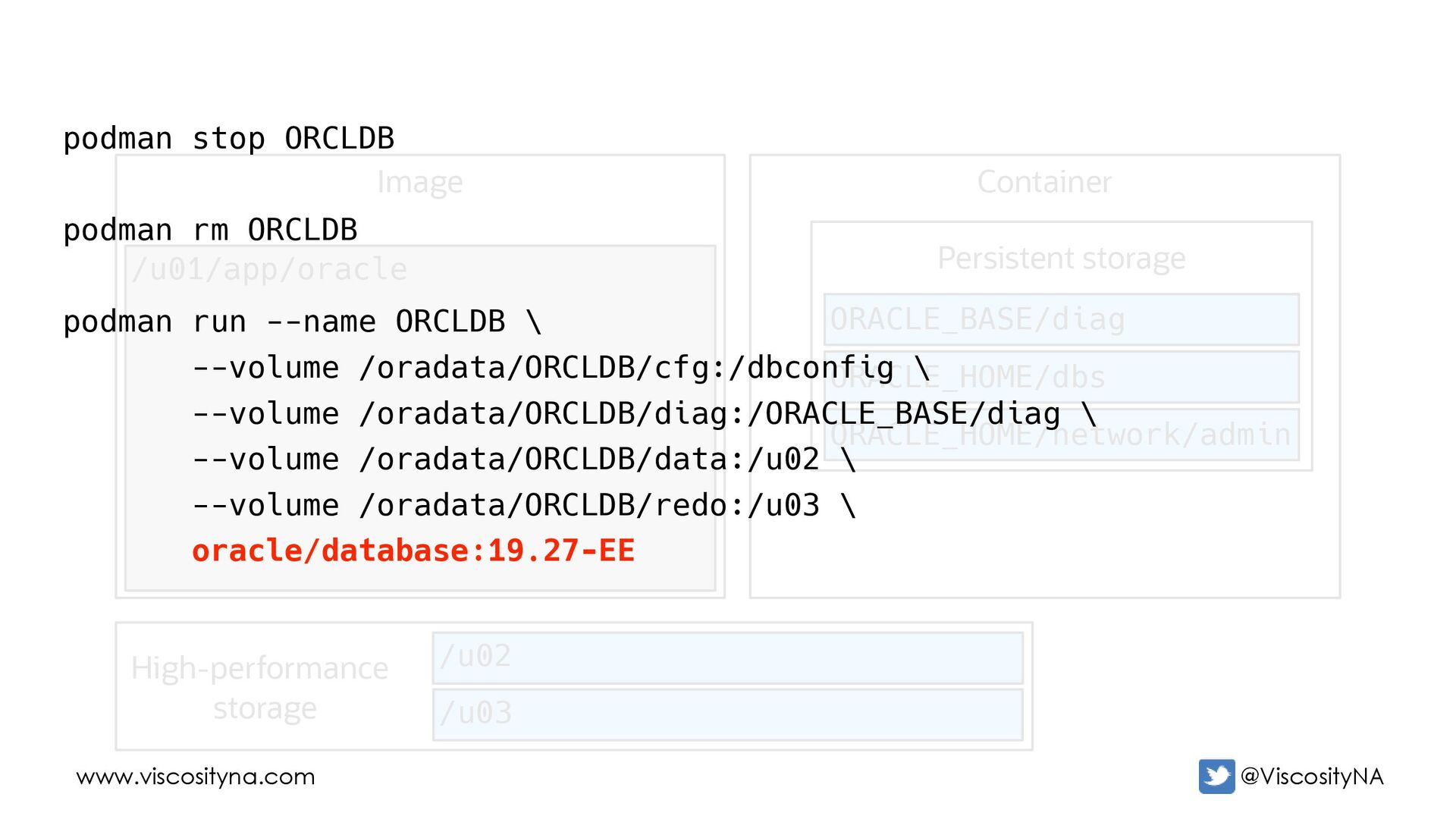This screenshot has height=819, width=1456.
Task: Click the @ViscosityNA Twitter handle
Action: (x=1312, y=777)
